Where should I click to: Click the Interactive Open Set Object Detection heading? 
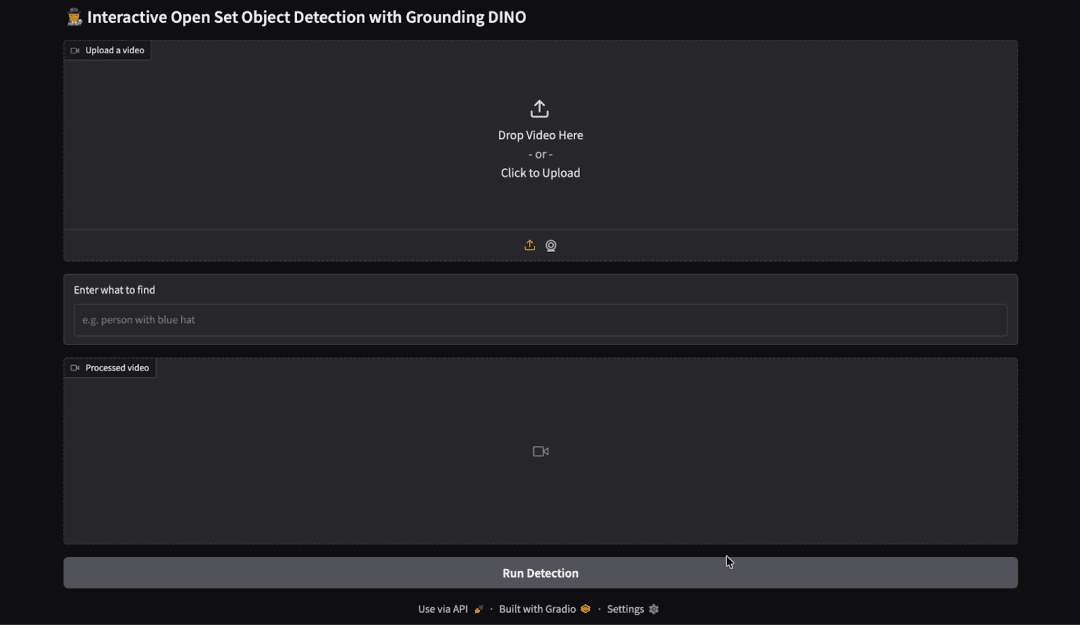306,17
